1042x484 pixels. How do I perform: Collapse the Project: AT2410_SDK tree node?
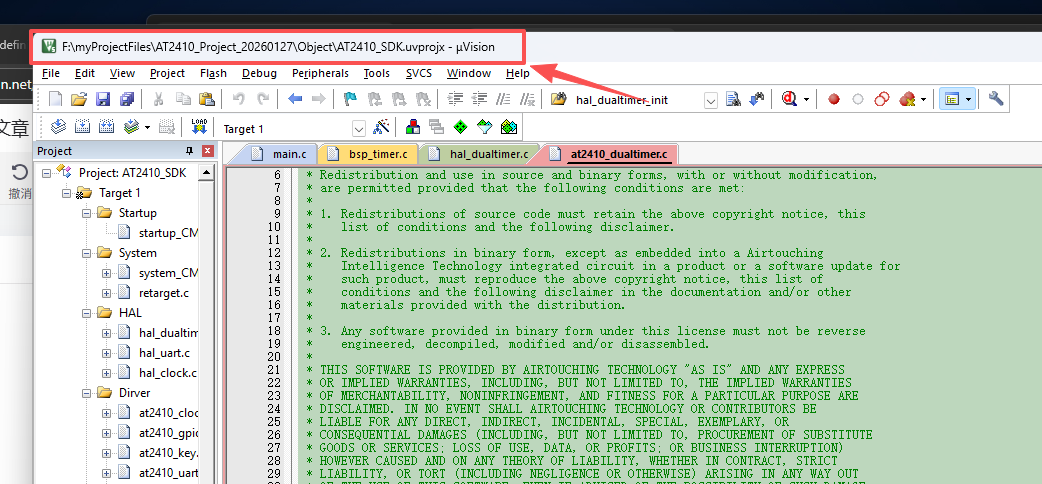coord(46,173)
